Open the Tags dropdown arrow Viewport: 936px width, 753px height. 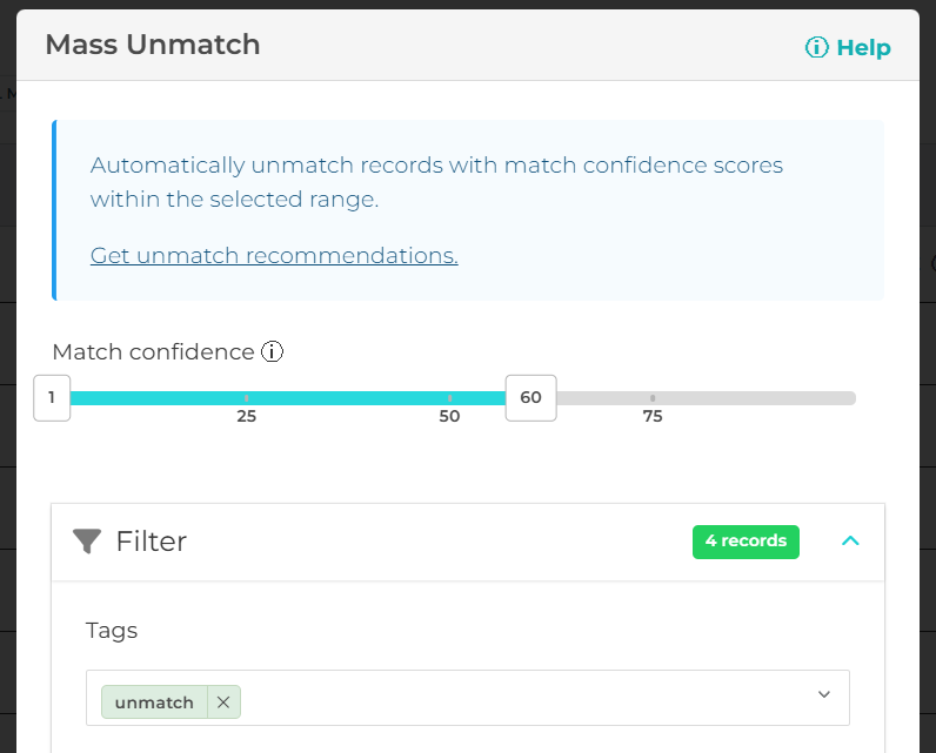[824, 695]
